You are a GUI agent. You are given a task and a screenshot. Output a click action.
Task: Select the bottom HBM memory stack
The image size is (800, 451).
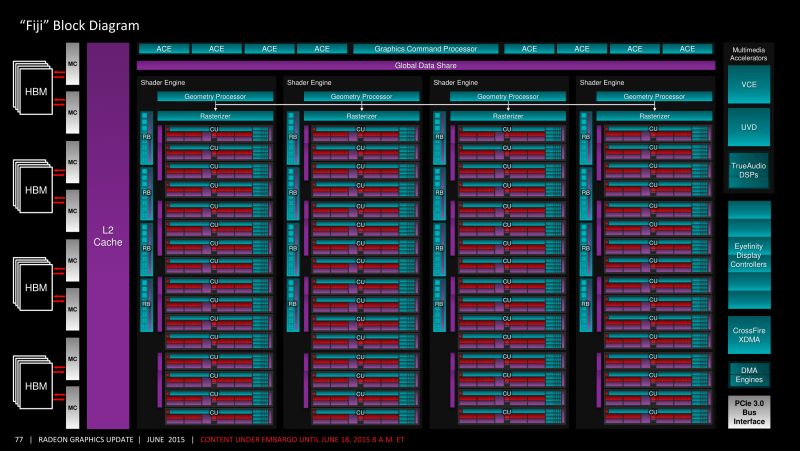33,383
